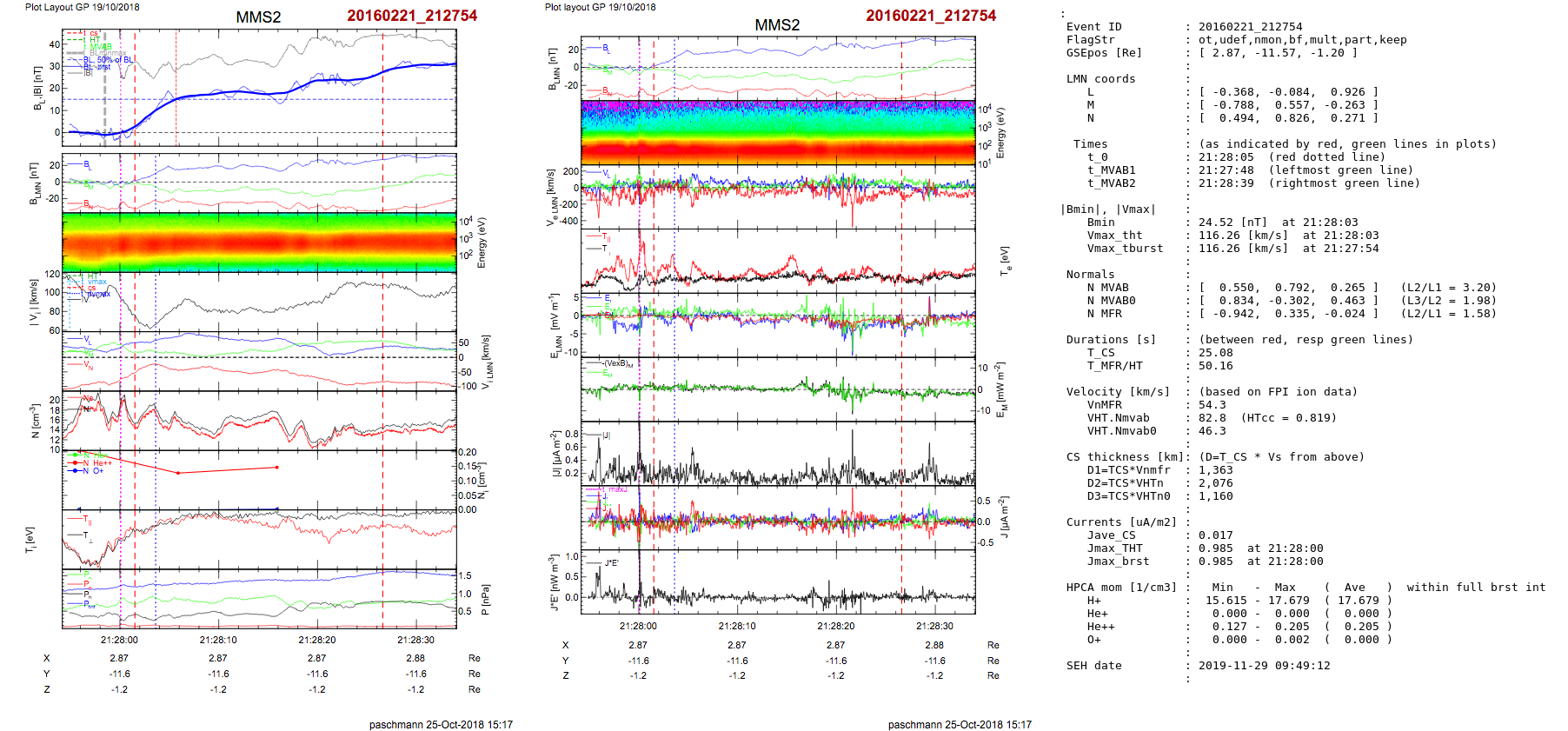Click the J*E' legend label in the bottom right panel

coord(610,563)
